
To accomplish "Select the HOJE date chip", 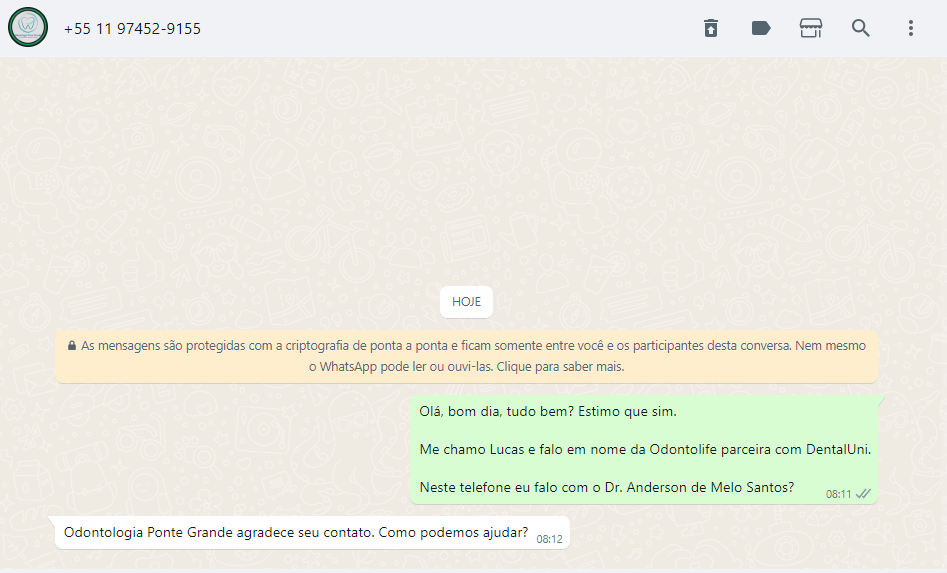I will coord(466,302).
